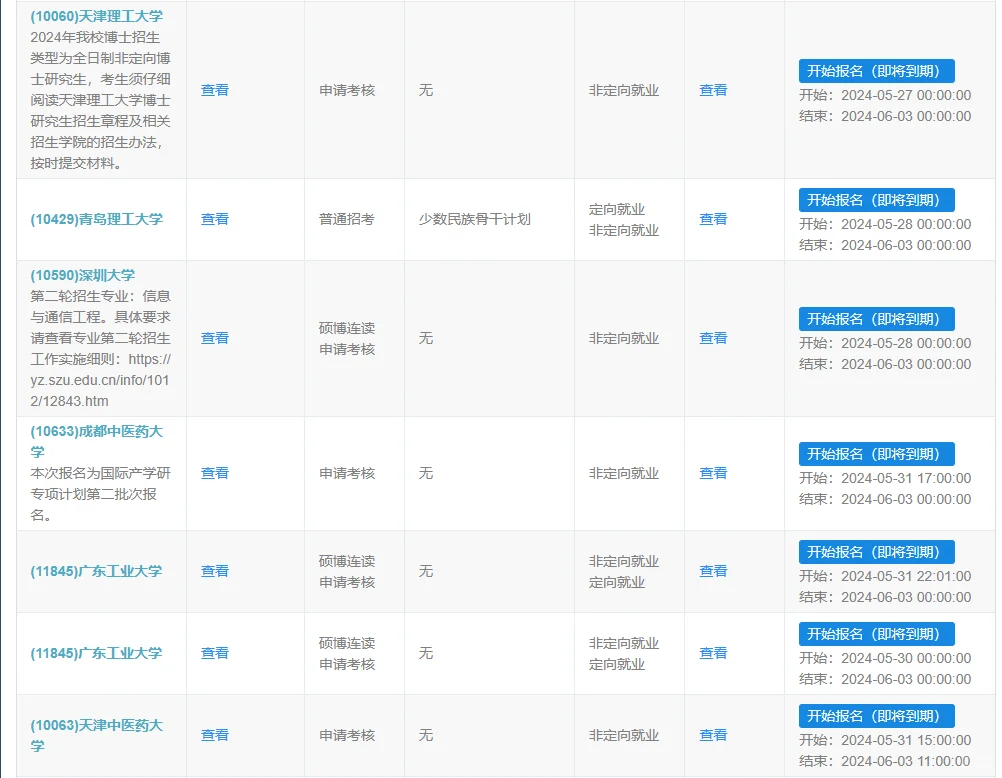Click 查看 link after 非定向就业 in 天津中医药大学 row
Image resolution: width=1002 pixels, height=778 pixels.
(x=713, y=735)
